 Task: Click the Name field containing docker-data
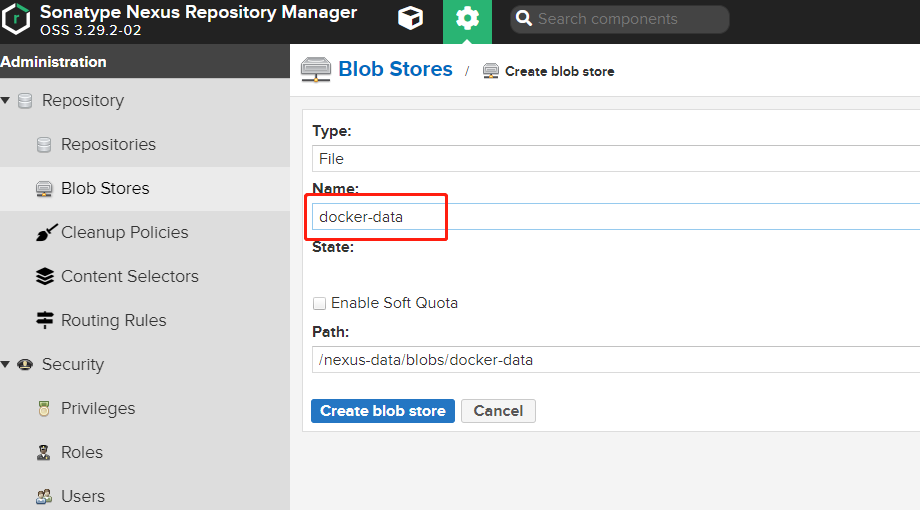click(x=616, y=217)
